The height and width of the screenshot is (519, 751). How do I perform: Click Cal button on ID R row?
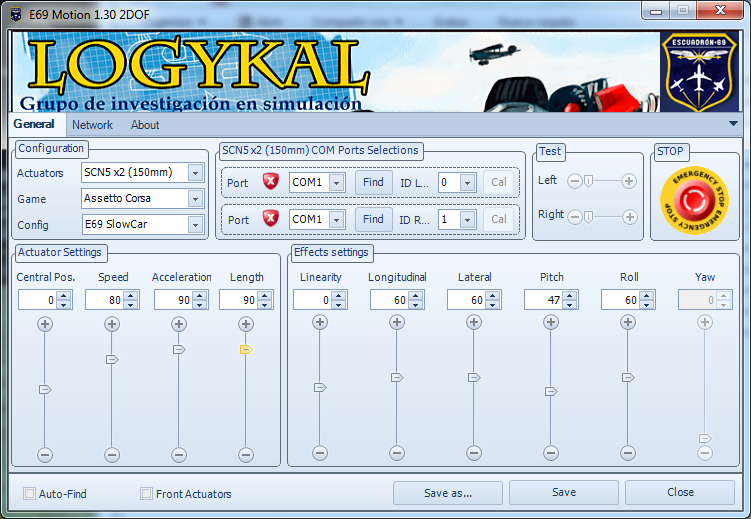[x=499, y=219]
